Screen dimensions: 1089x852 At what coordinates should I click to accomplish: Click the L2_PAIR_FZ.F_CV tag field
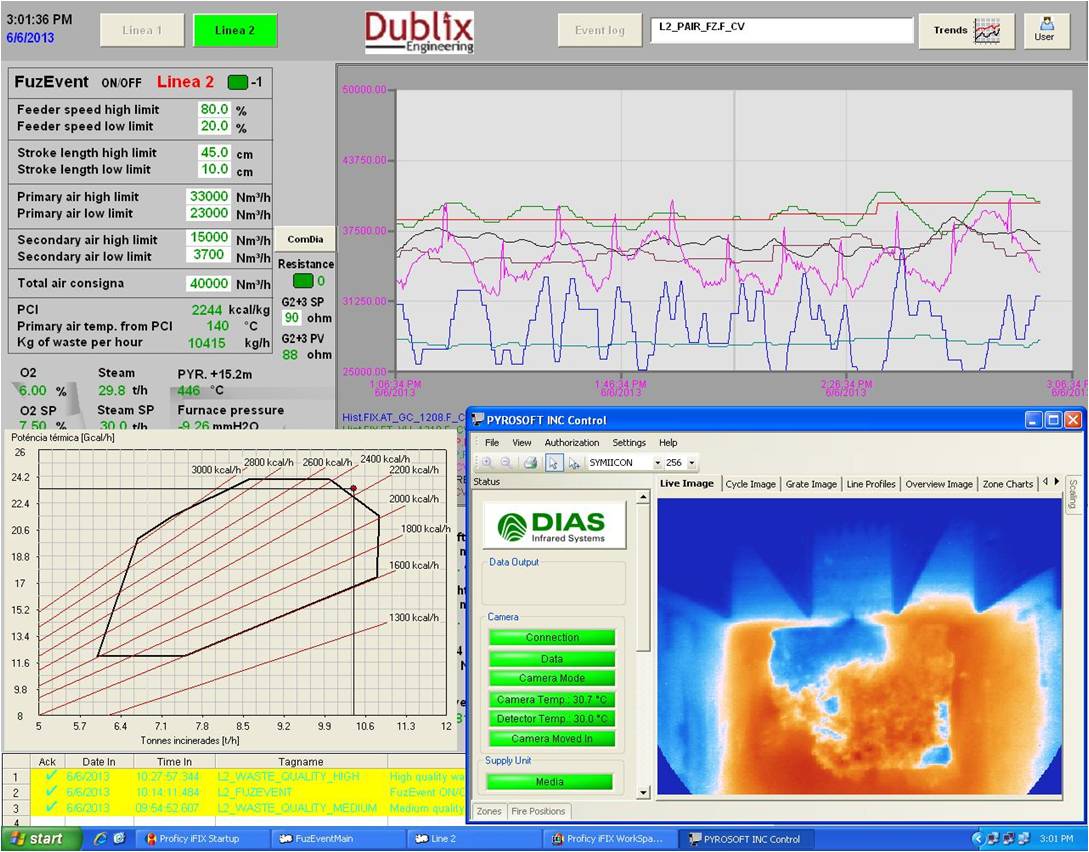781,31
